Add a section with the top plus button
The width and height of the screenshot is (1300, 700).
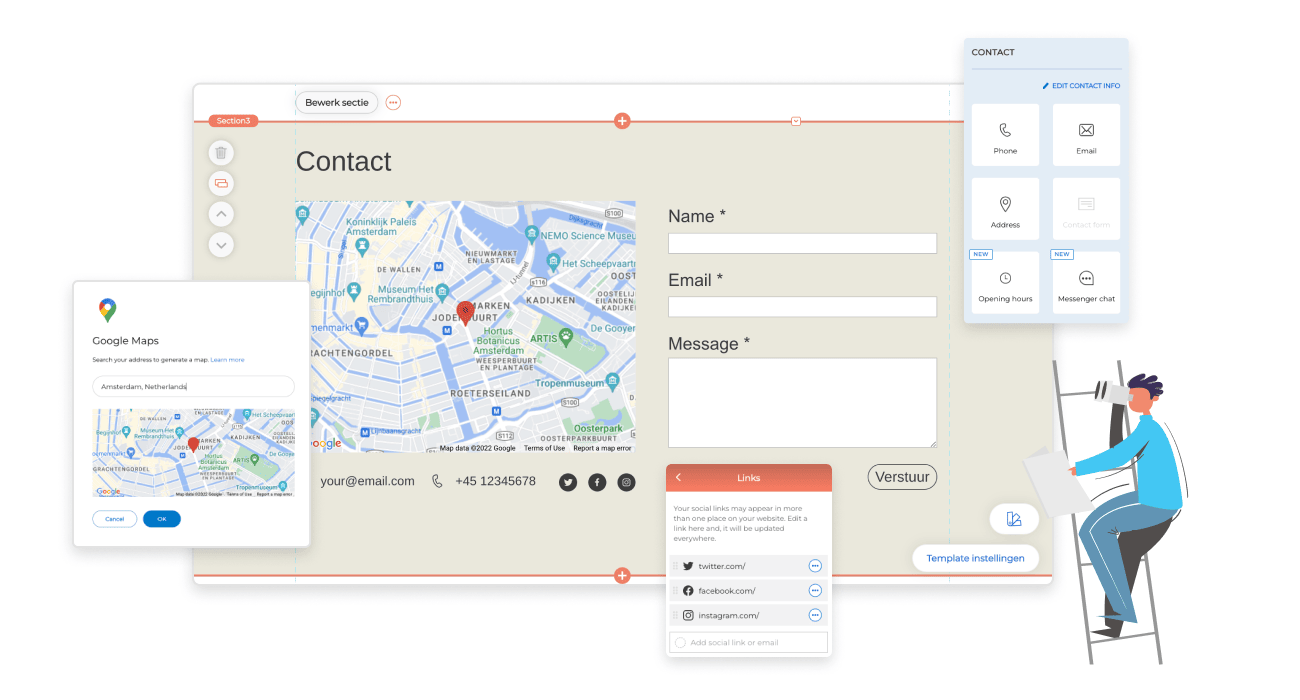(622, 121)
